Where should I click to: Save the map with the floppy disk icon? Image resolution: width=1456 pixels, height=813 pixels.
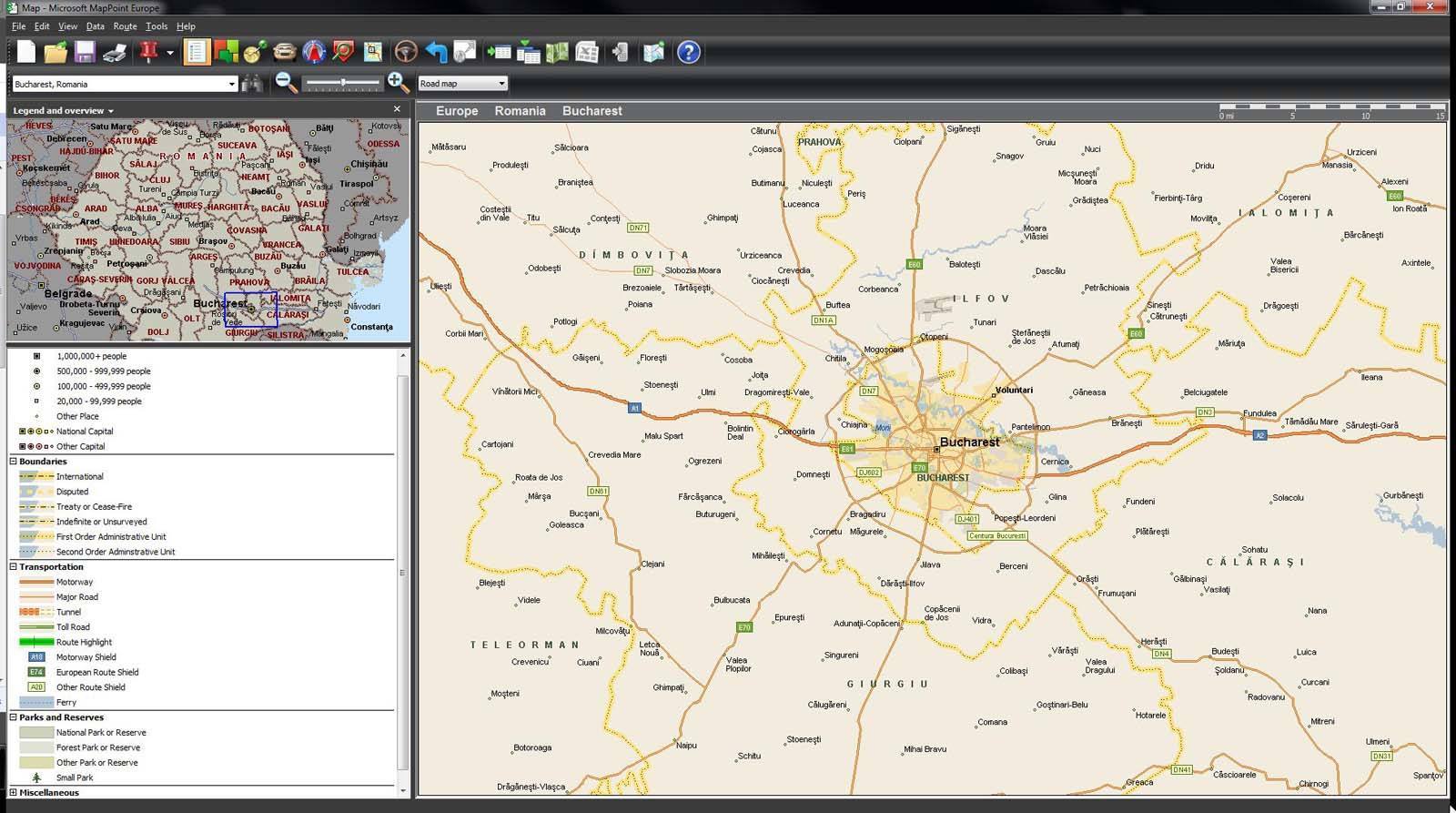click(x=85, y=52)
